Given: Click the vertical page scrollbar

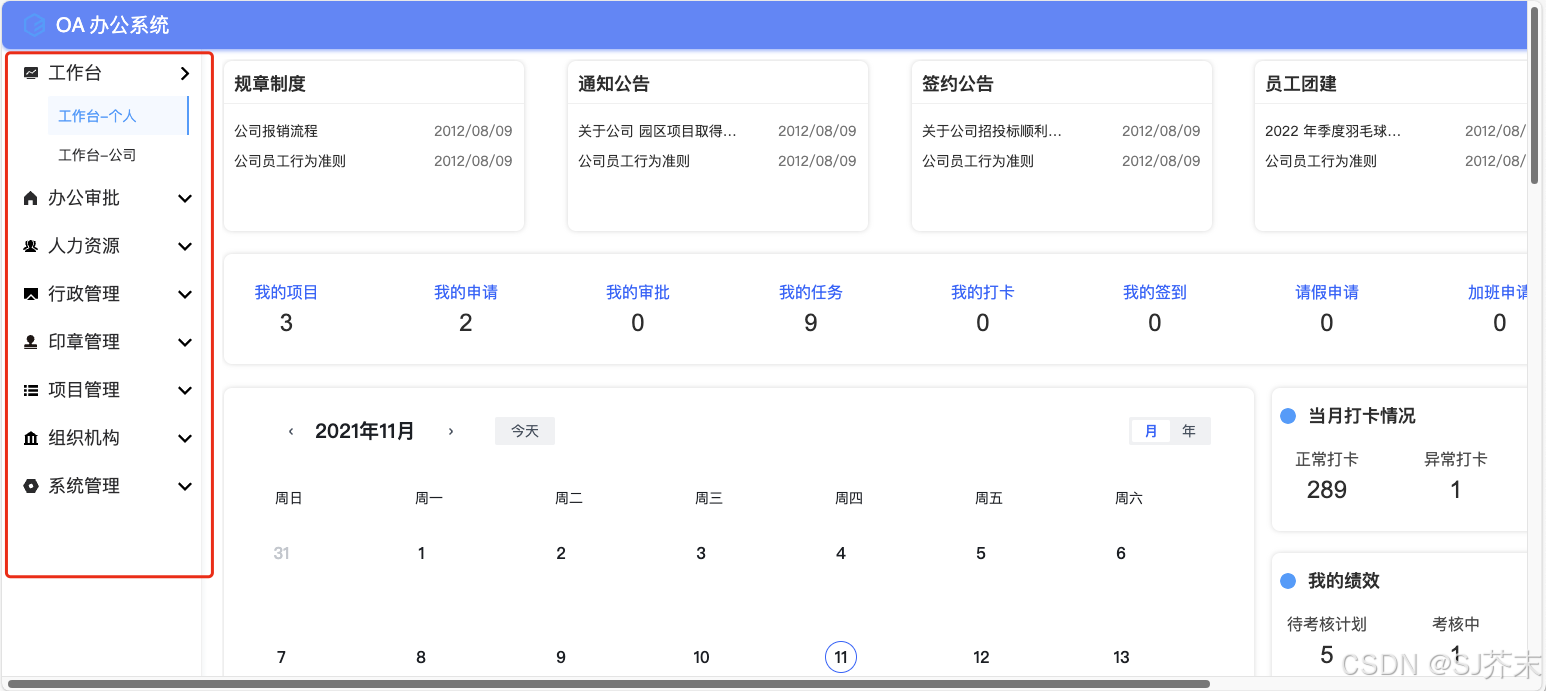Looking at the screenshot, I should [1535, 95].
